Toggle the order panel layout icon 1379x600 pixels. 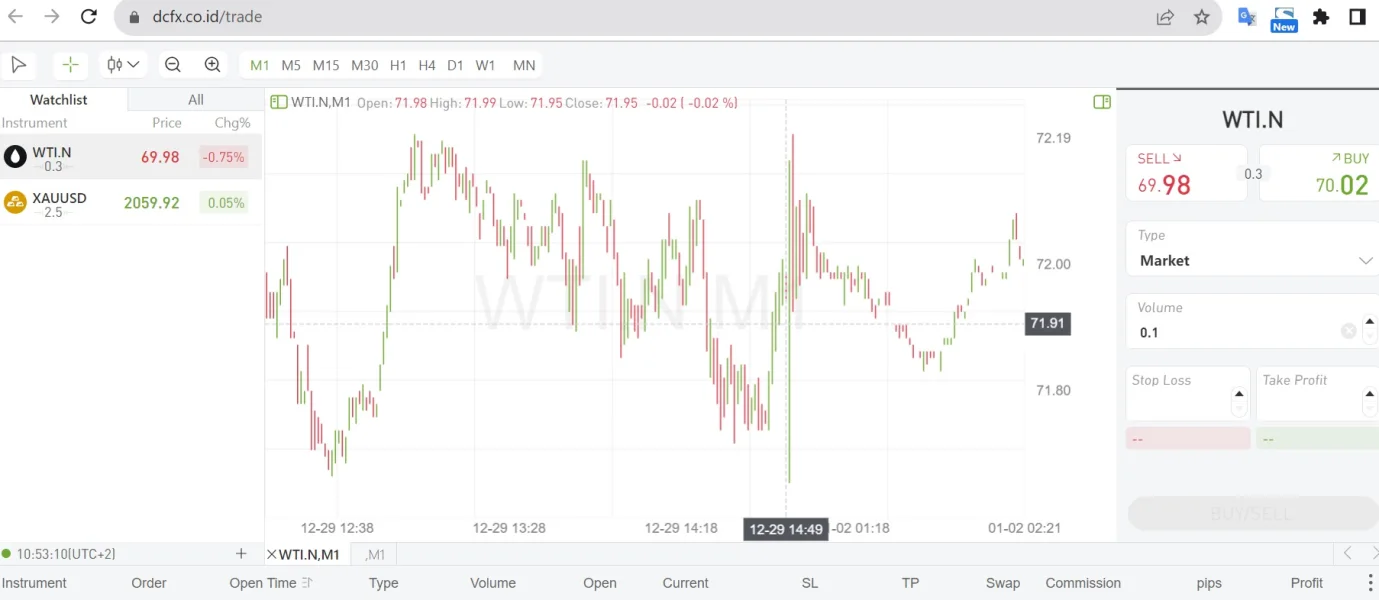1102,102
